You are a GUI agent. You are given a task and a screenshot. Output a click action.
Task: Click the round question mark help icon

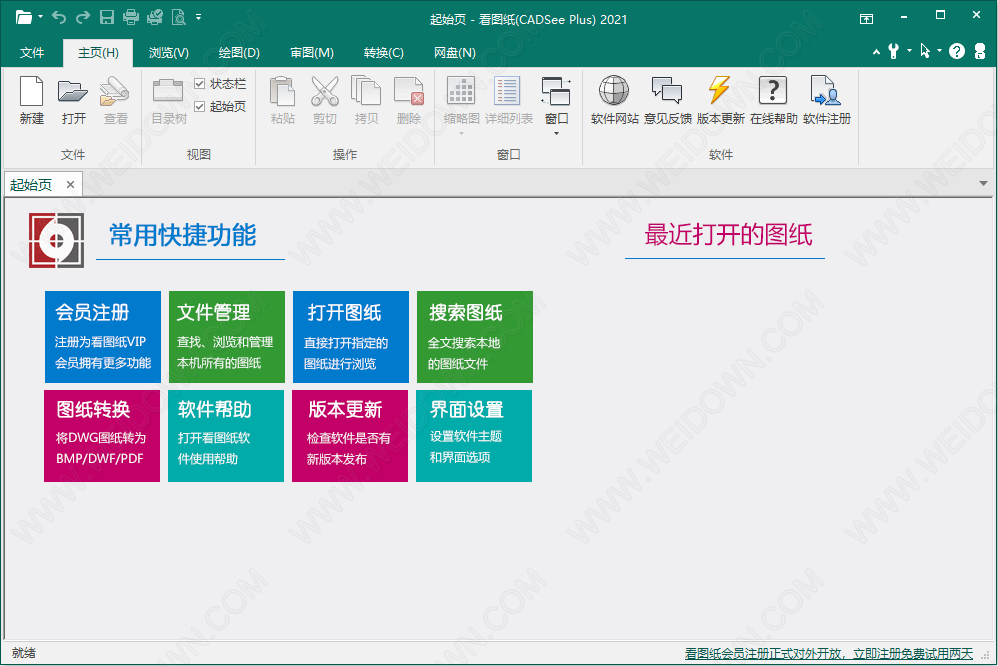[x=957, y=52]
